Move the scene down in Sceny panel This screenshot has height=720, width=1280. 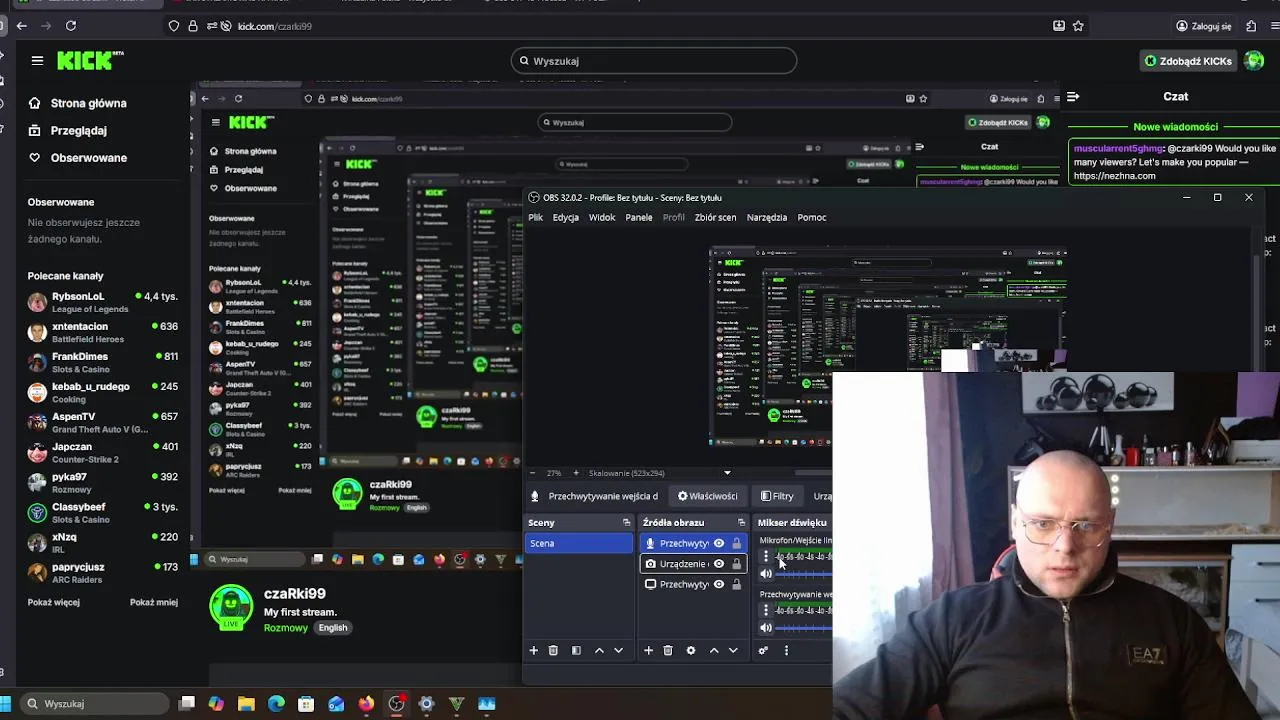coord(618,650)
